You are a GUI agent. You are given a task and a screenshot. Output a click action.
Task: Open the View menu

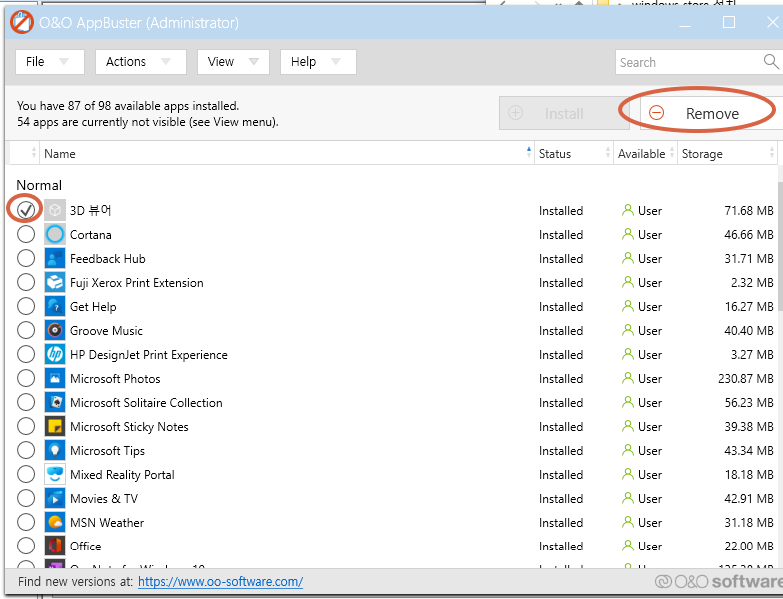(233, 62)
